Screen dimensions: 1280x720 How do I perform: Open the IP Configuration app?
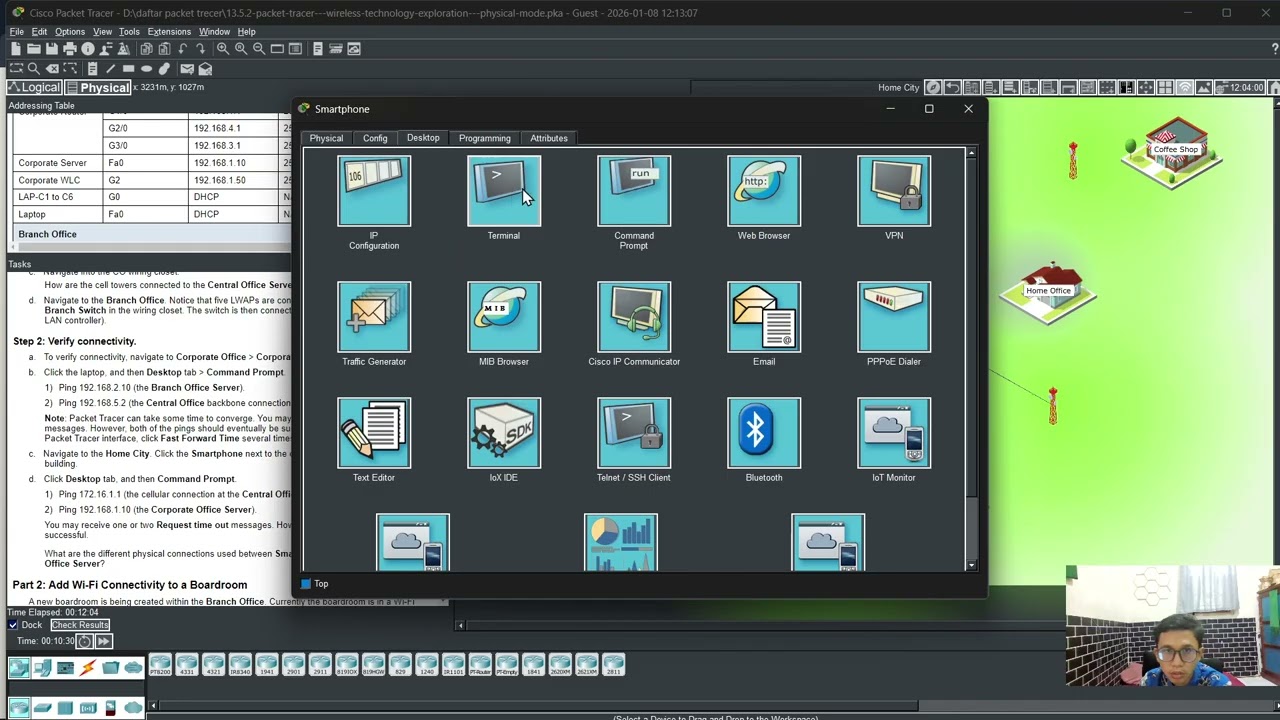pos(374,191)
